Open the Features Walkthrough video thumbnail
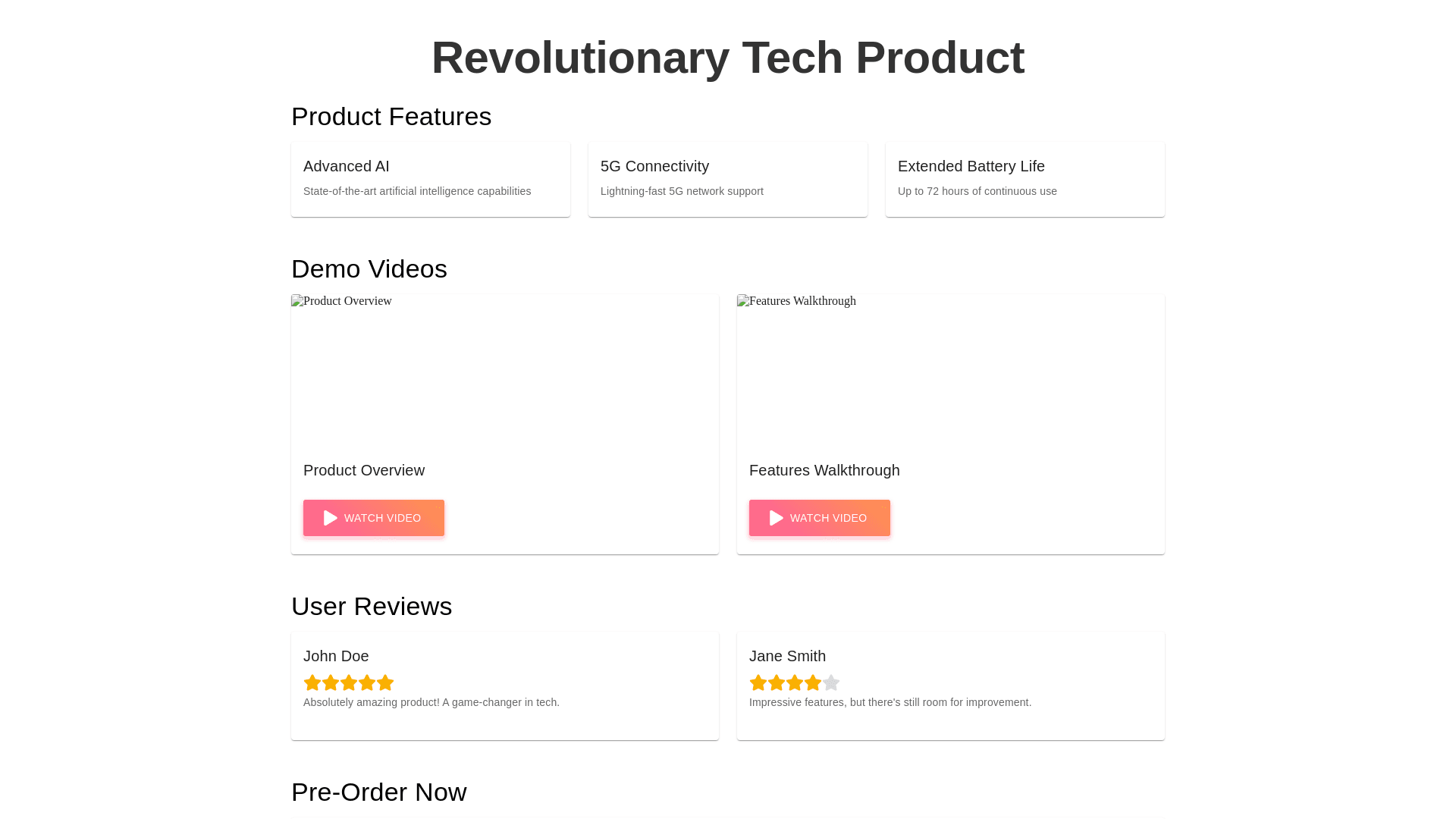 pyautogui.click(x=950, y=370)
